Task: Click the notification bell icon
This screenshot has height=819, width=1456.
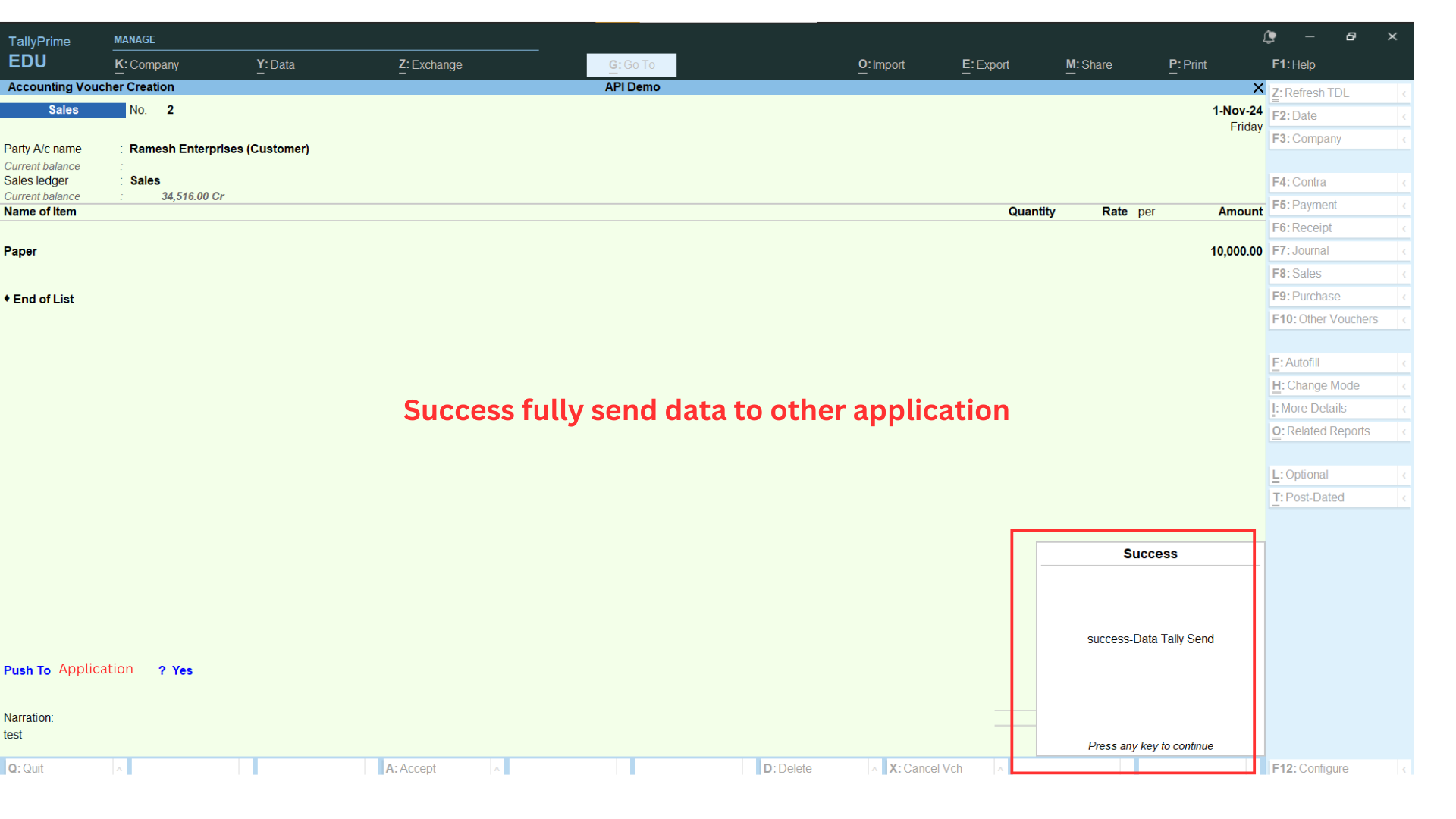Action: [1269, 36]
